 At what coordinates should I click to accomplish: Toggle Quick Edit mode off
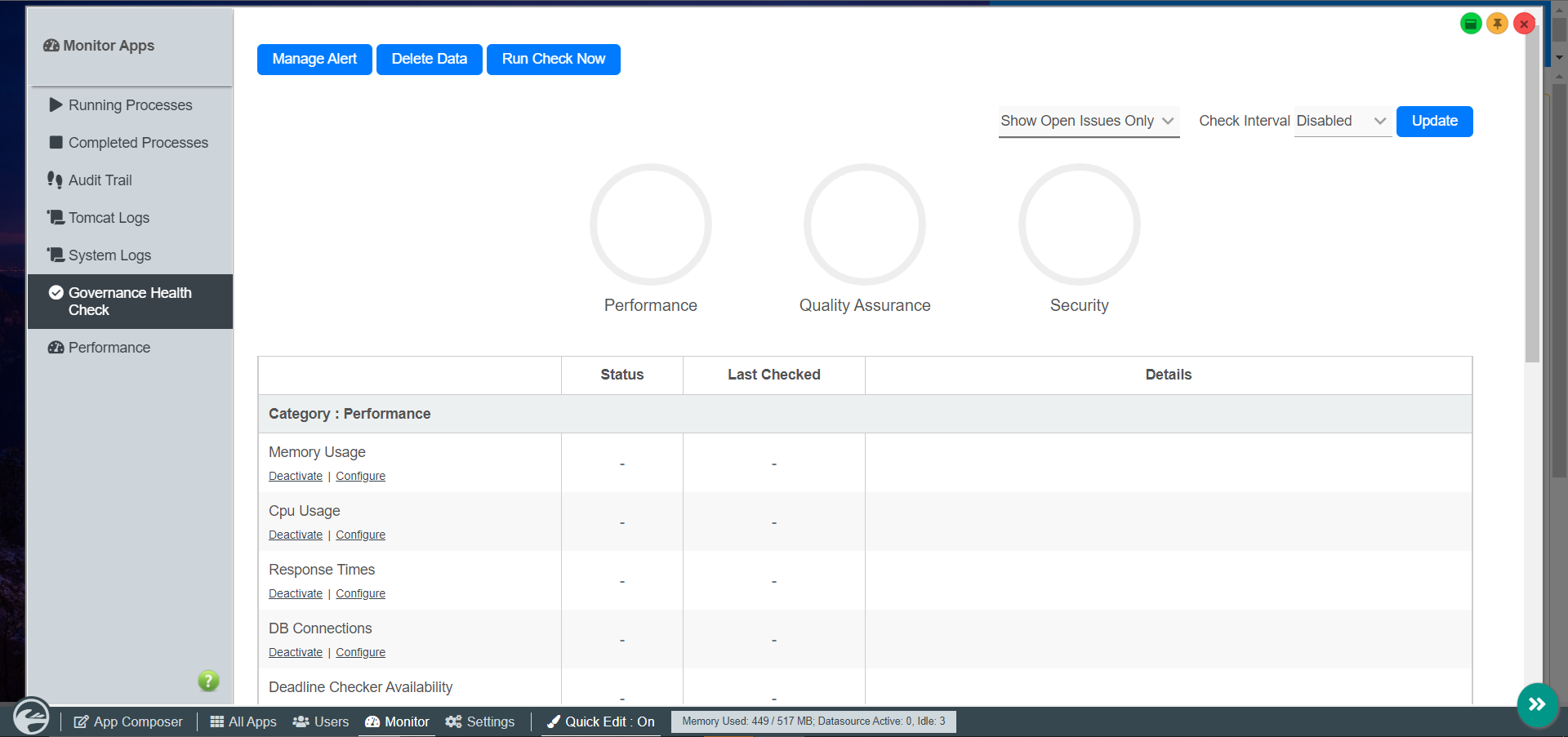click(x=601, y=721)
